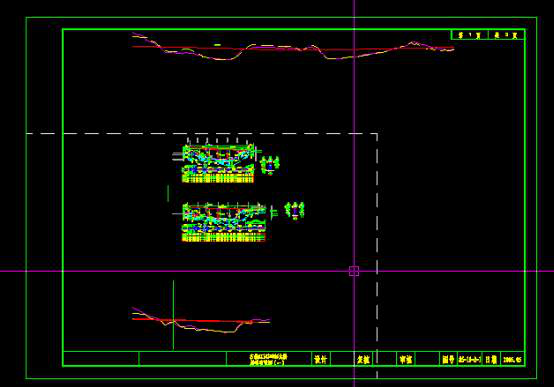Click the empty leftmost title block cell

101,359
